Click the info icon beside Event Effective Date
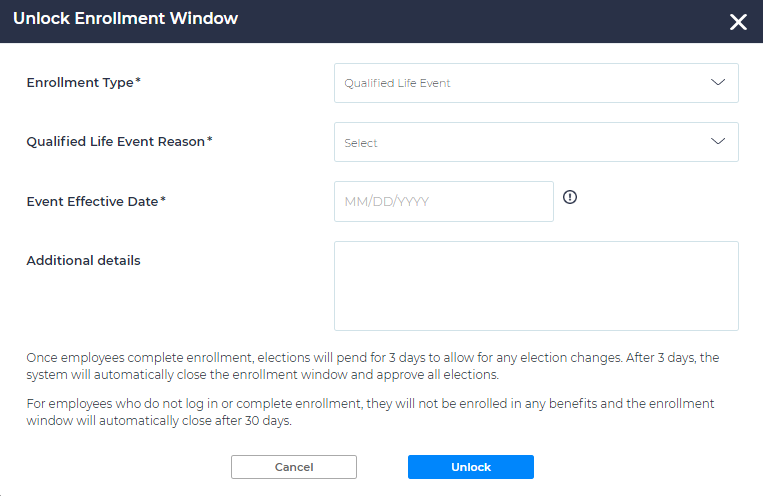The image size is (763, 496). coord(570,198)
